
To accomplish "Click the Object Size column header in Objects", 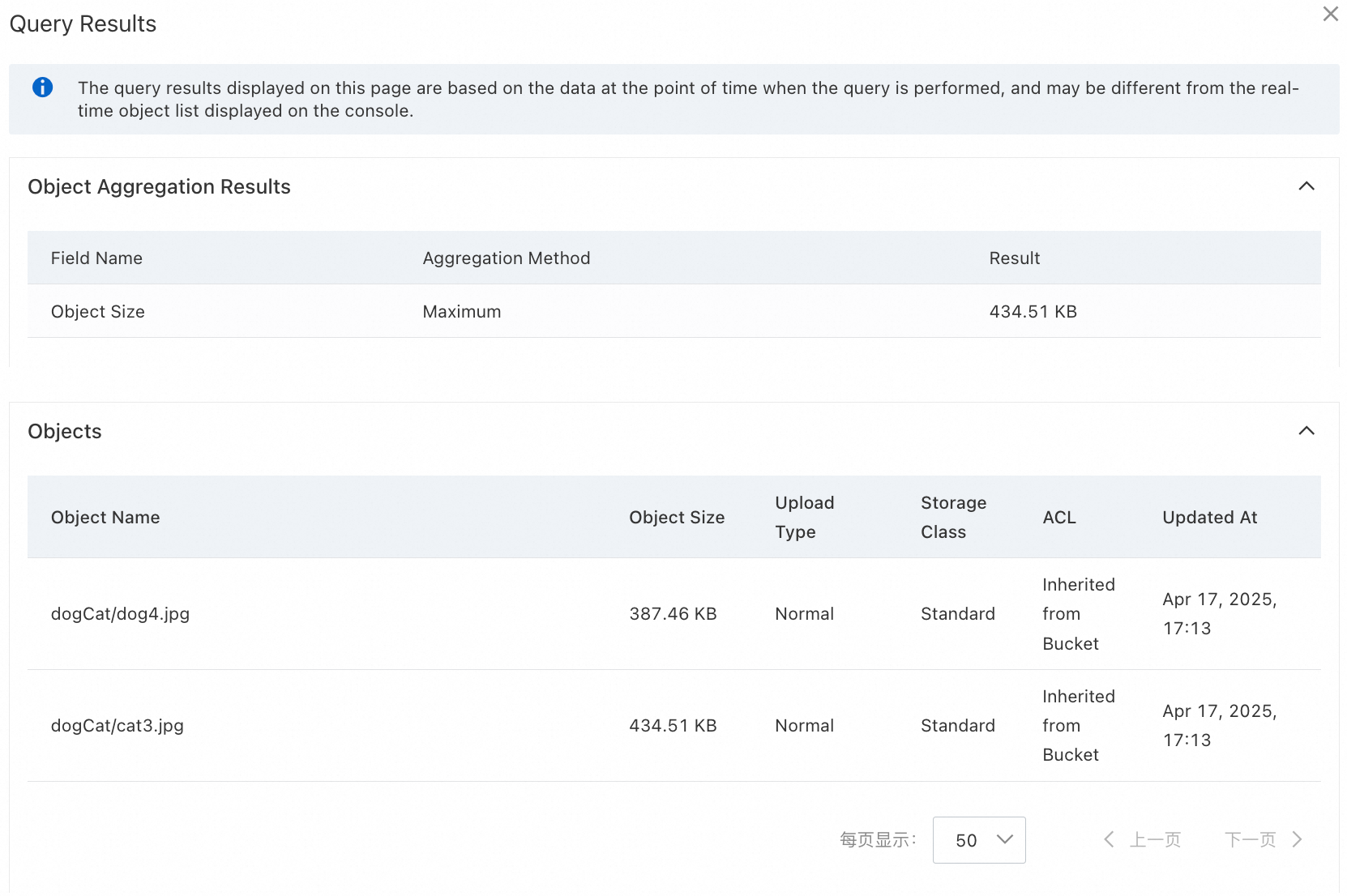I will [x=677, y=518].
